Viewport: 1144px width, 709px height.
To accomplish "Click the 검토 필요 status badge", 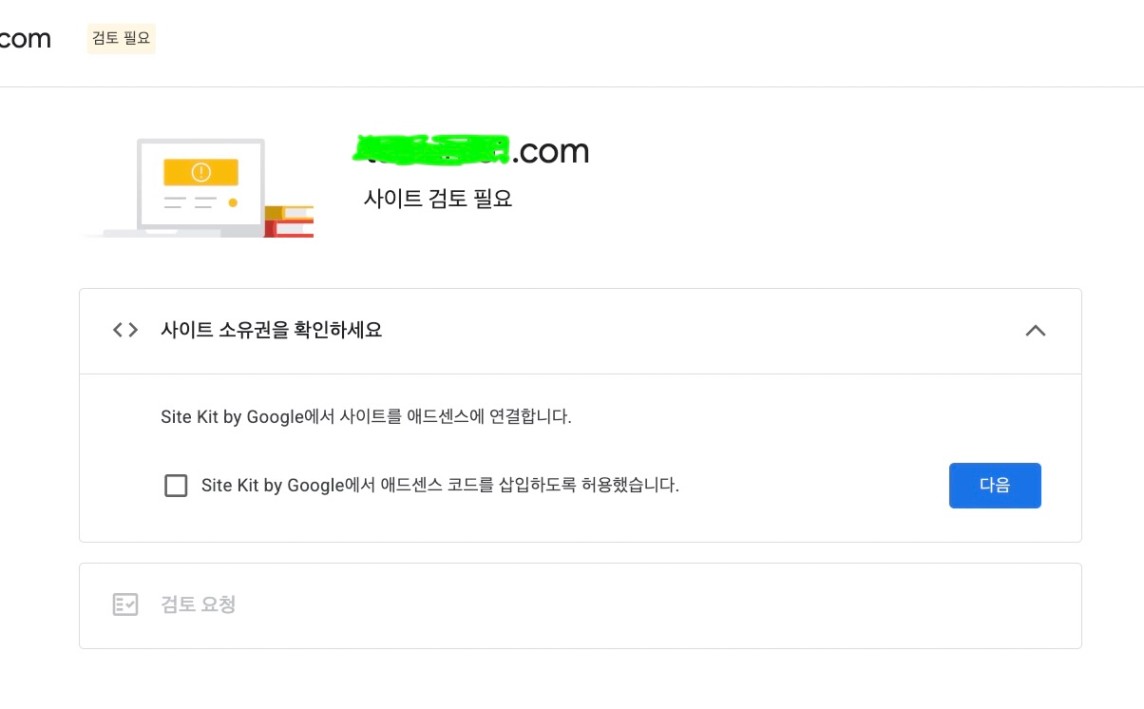I will [x=121, y=38].
